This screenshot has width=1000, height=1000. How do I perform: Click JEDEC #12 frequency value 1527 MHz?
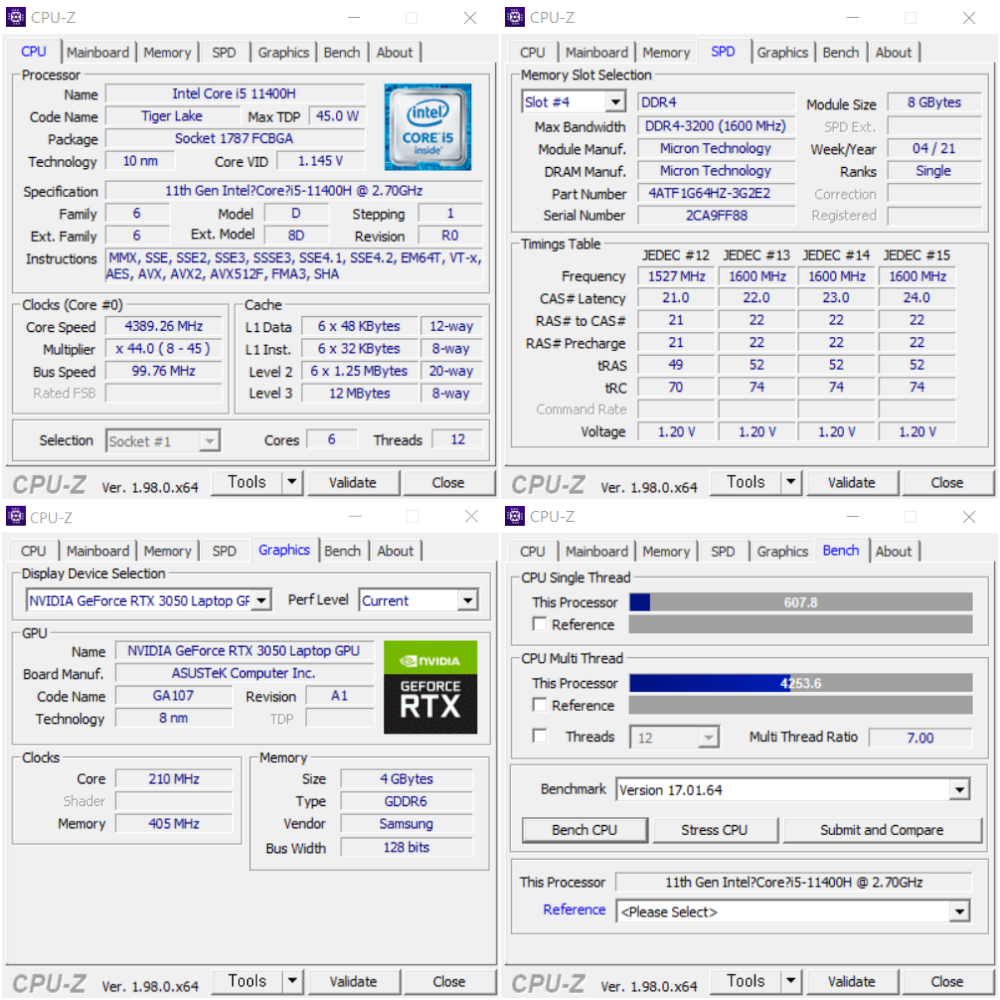[x=676, y=276]
